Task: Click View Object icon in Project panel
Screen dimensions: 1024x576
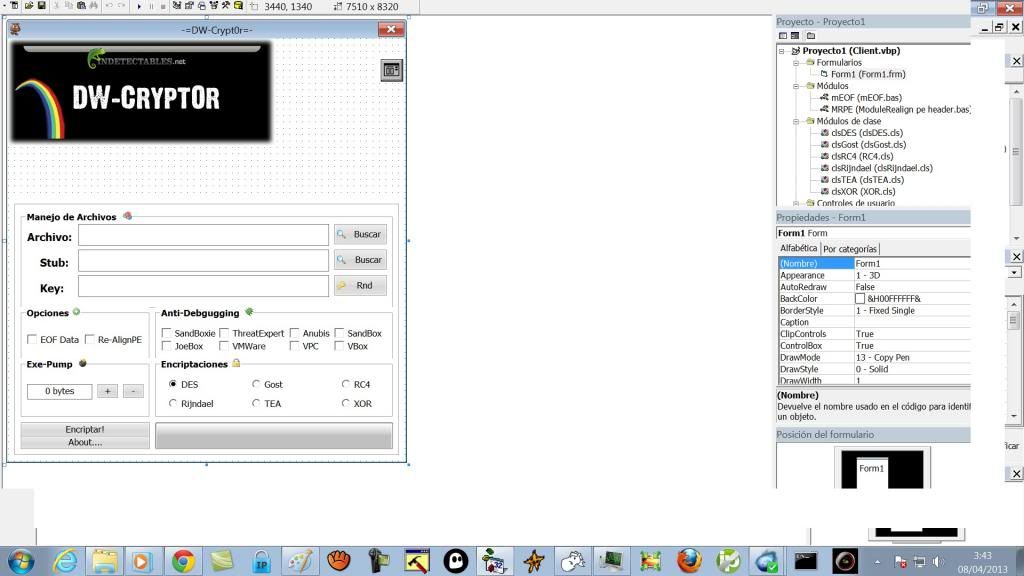Action: coord(795,36)
